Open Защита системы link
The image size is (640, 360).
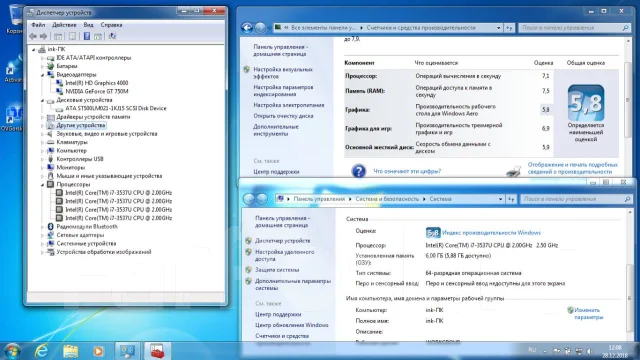point(277,270)
